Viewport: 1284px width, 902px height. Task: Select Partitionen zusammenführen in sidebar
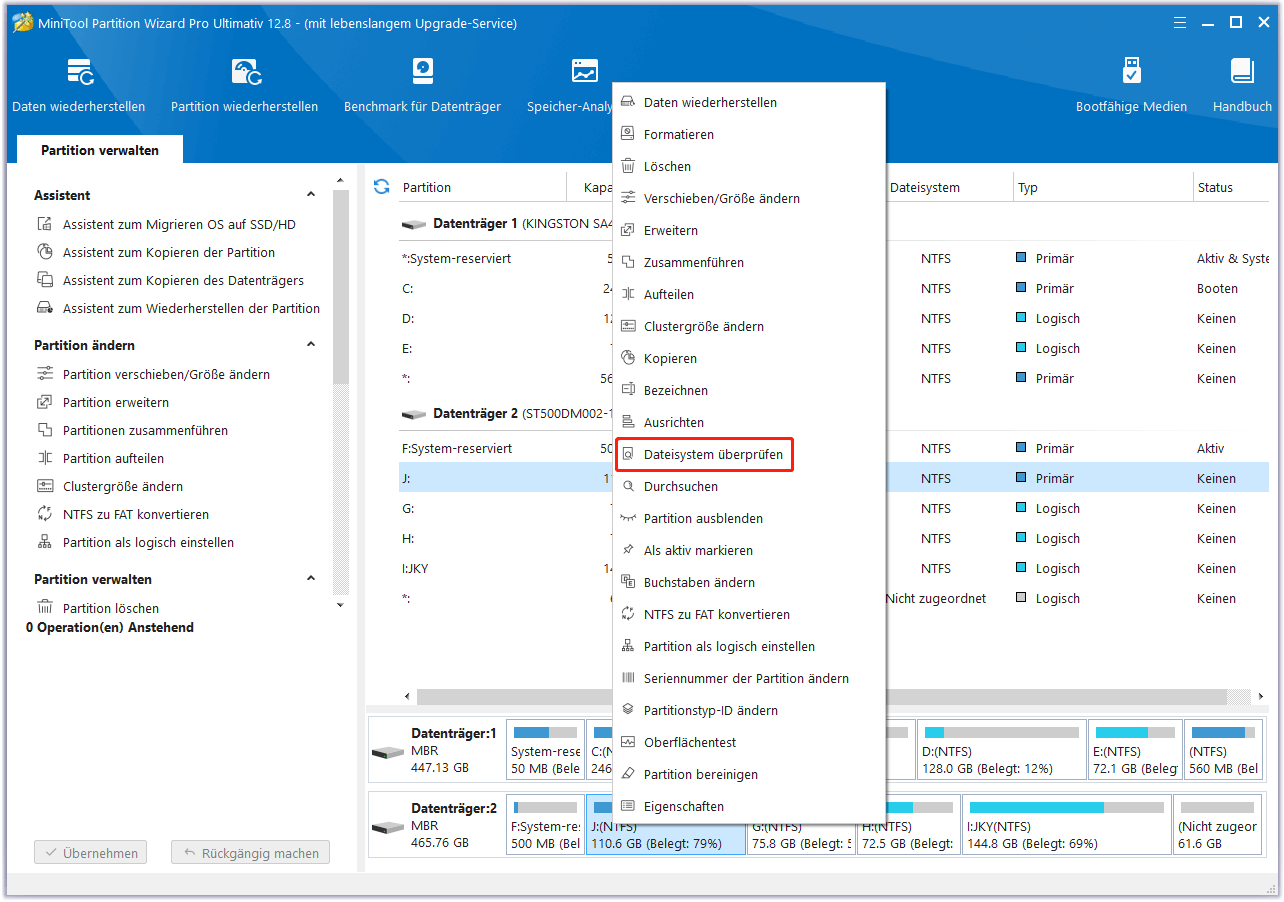[145, 431]
